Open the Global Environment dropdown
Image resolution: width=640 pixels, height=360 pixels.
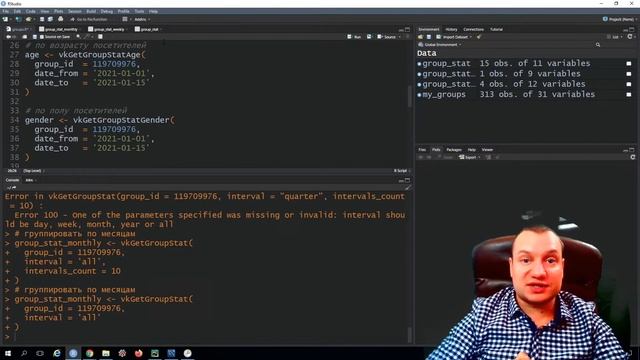440,44
